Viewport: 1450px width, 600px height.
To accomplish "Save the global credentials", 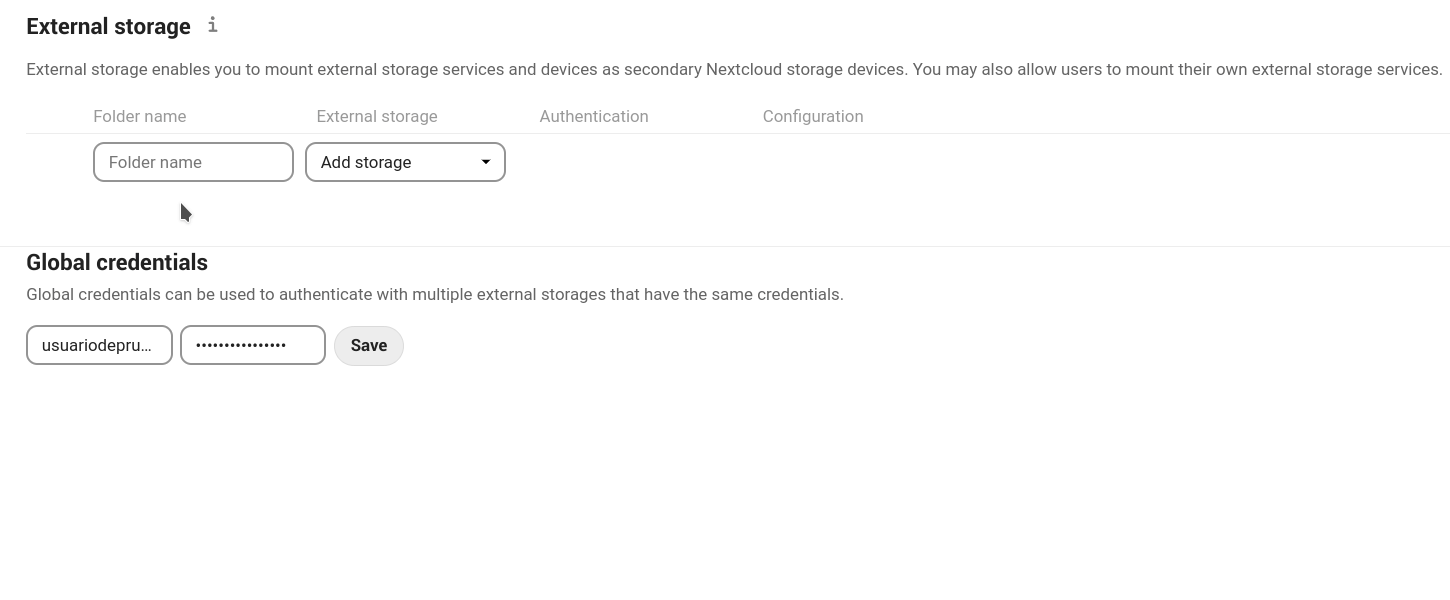I will pos(368,345).
